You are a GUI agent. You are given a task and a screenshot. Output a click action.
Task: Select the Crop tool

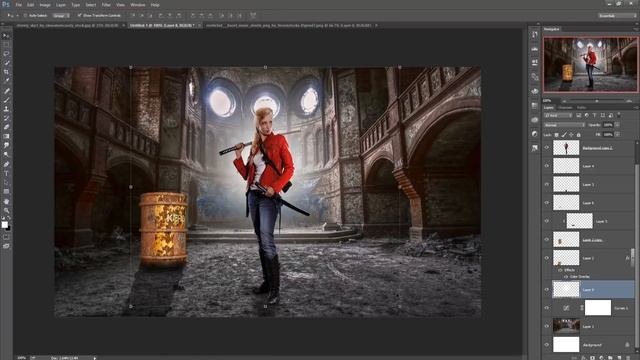coord(6,72)
